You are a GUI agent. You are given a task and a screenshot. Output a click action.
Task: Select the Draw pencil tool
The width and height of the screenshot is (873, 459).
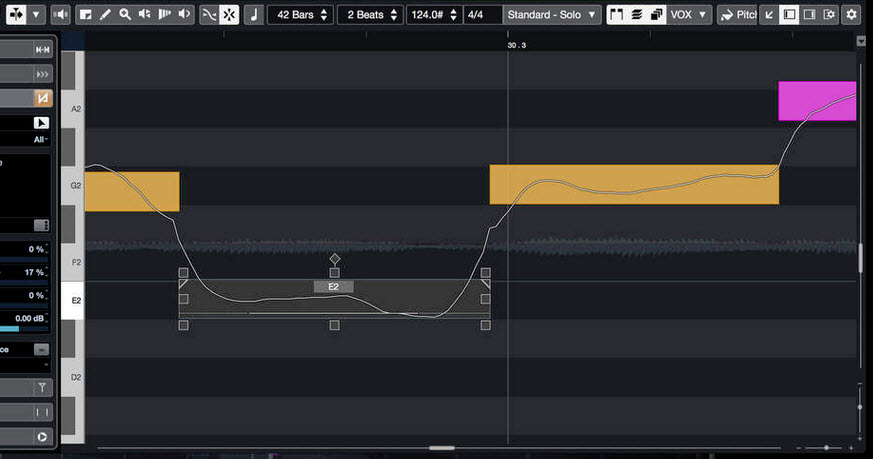pos(104,15)
